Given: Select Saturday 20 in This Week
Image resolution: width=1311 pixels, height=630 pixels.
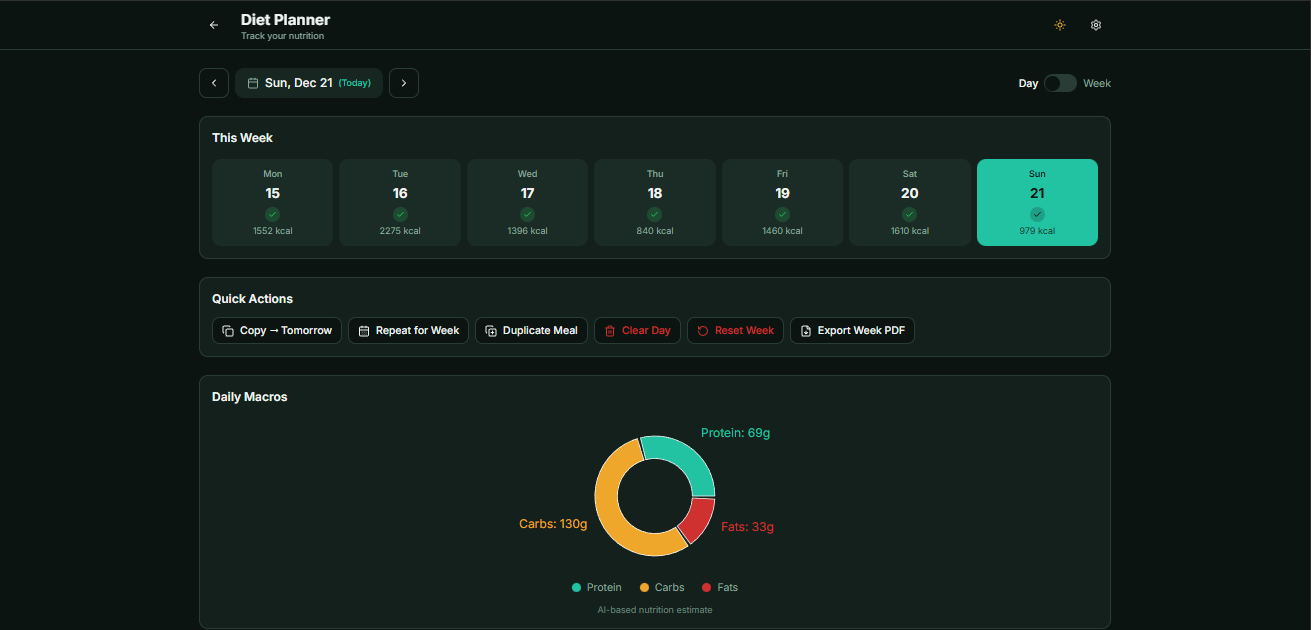Looking at the screenshot, I should point(909,200).
